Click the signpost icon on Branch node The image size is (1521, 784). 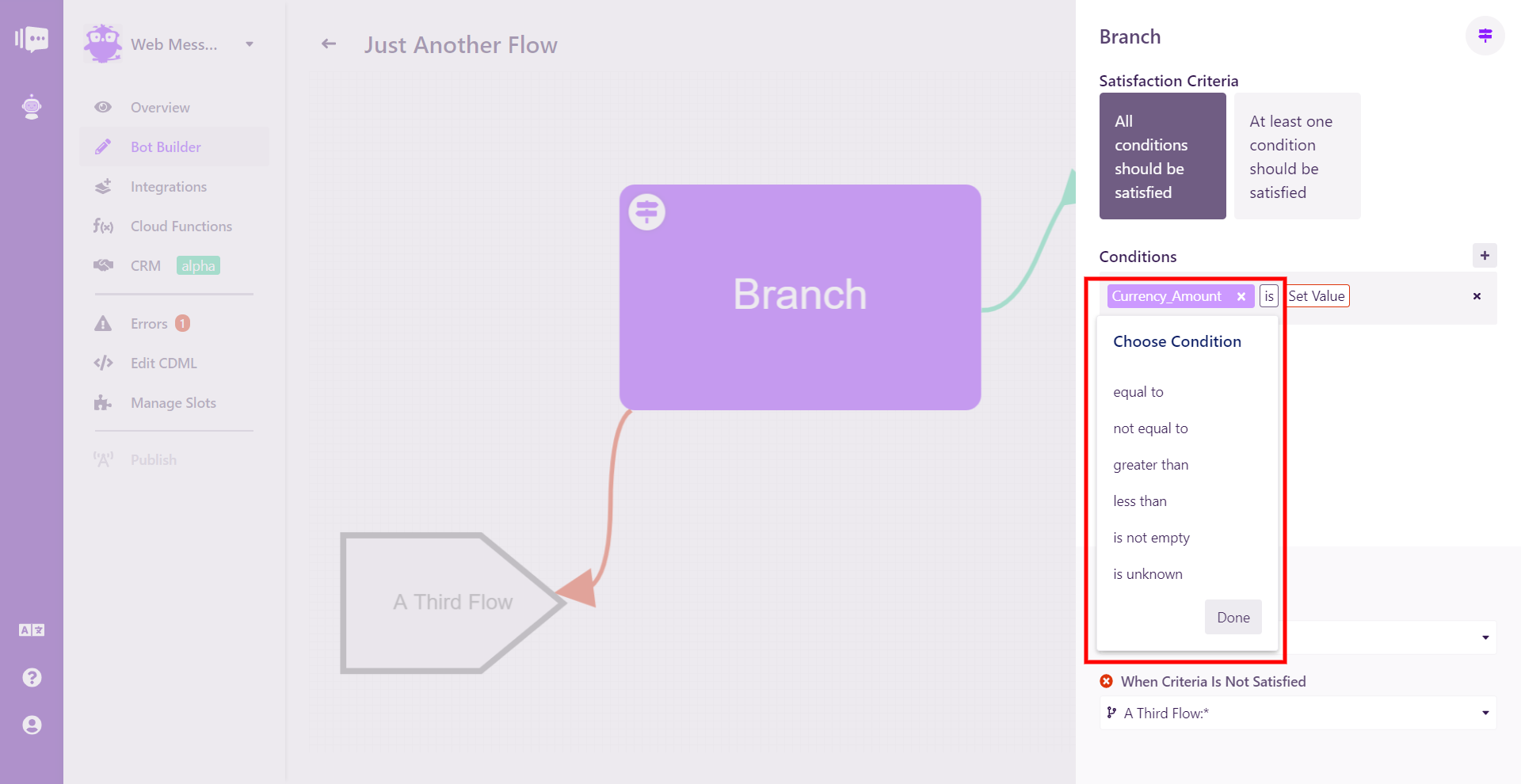(x=647, y=212)
